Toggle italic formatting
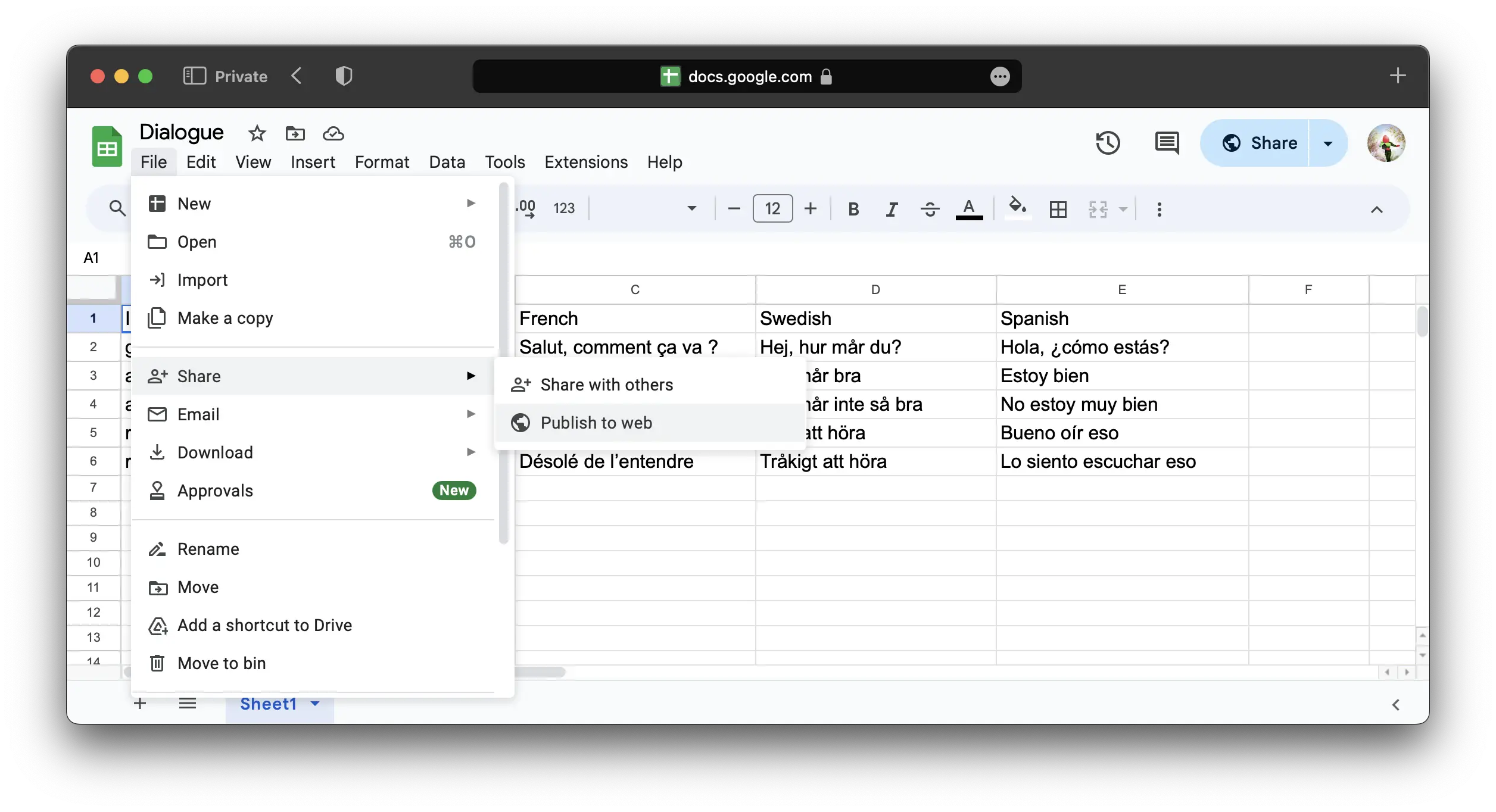The image size is (1496, 812). tap(892, 209)
